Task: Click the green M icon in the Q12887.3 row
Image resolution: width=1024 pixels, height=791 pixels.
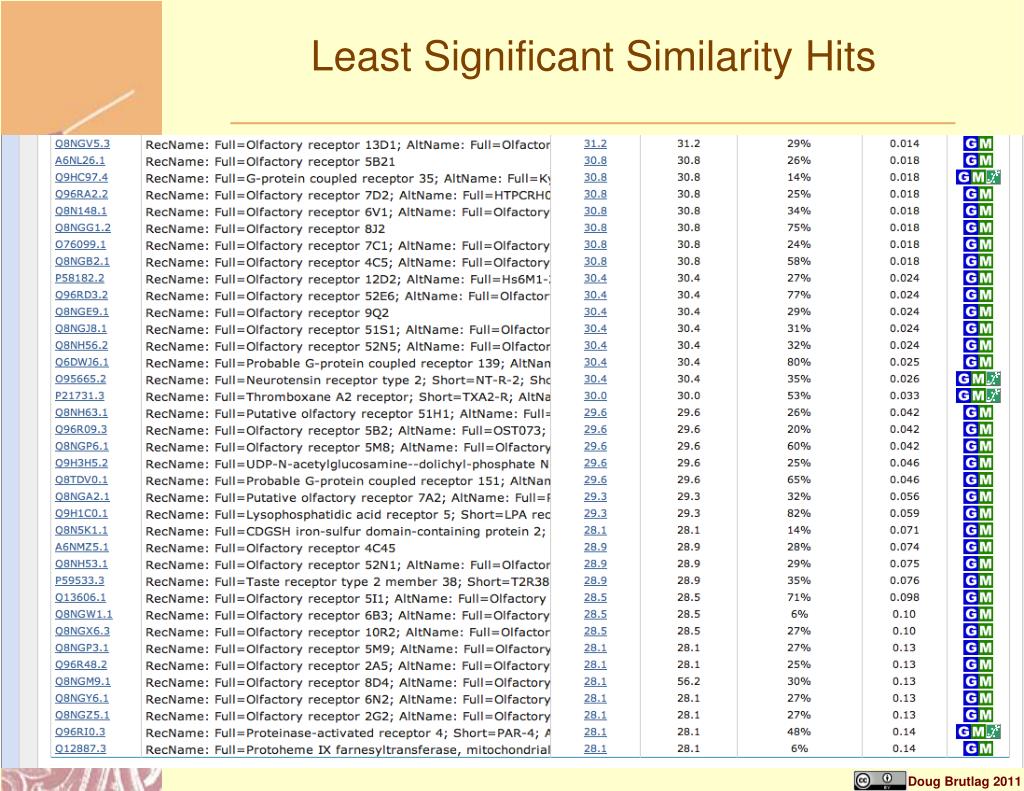Action: (x=985, y=749)
